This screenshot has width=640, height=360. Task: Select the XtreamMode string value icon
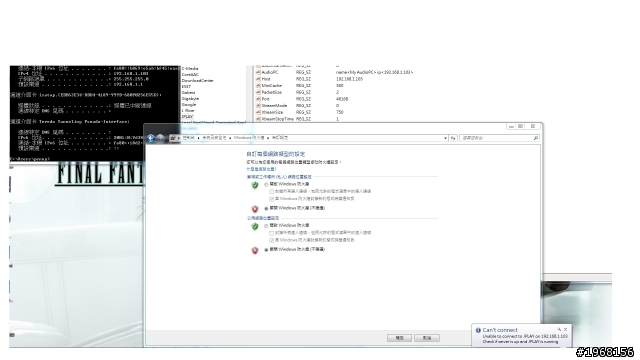coord(258,105)
